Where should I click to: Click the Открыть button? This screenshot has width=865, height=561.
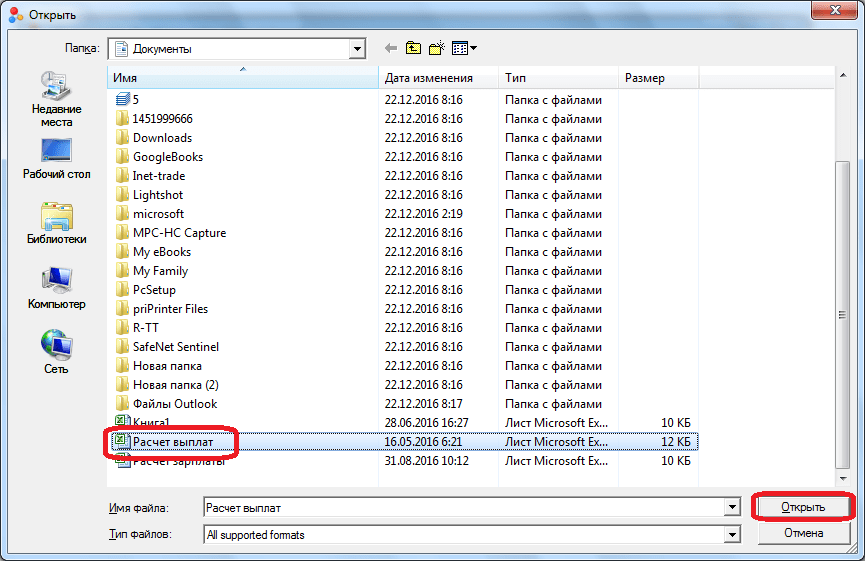(x=803, y=508)
